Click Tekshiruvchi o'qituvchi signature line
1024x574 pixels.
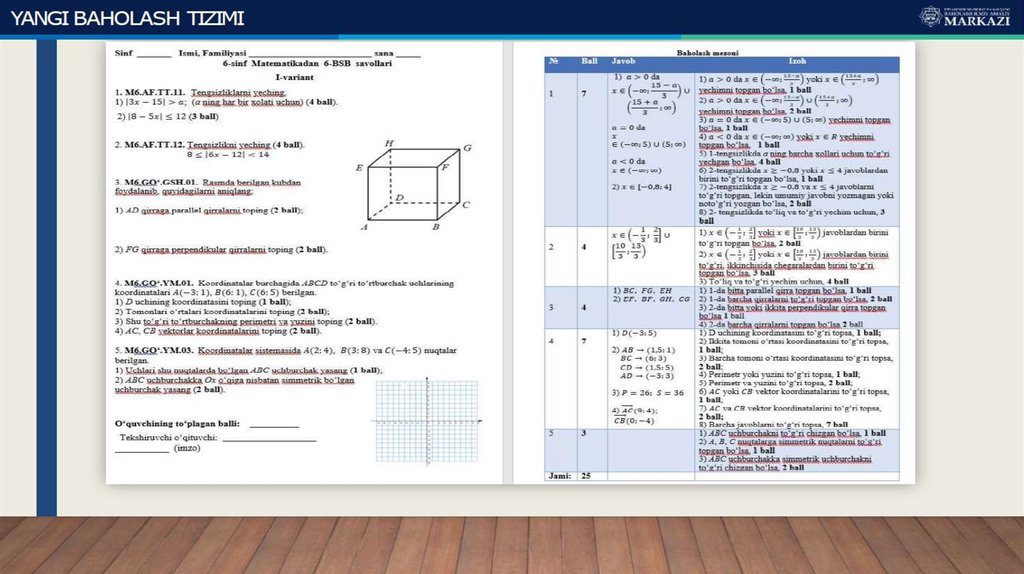[217, 438]
